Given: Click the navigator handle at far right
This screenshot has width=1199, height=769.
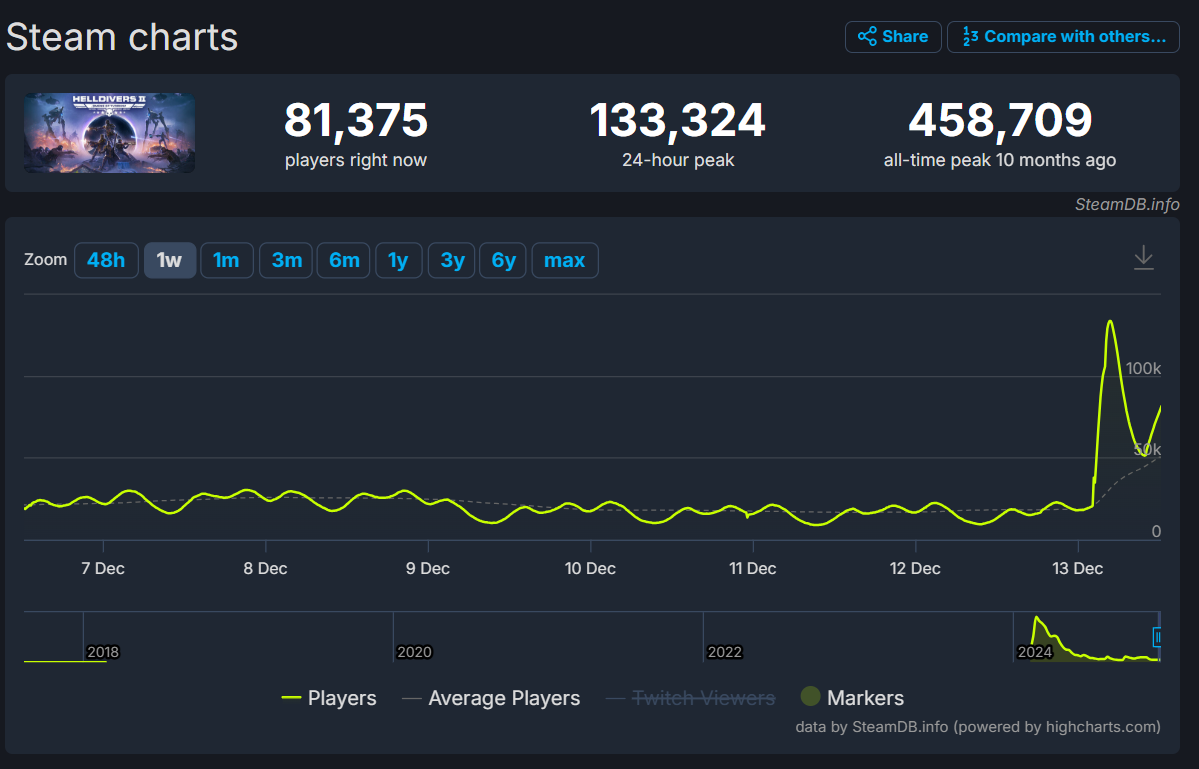Looking at the screenshot, I should (1158, 637).
